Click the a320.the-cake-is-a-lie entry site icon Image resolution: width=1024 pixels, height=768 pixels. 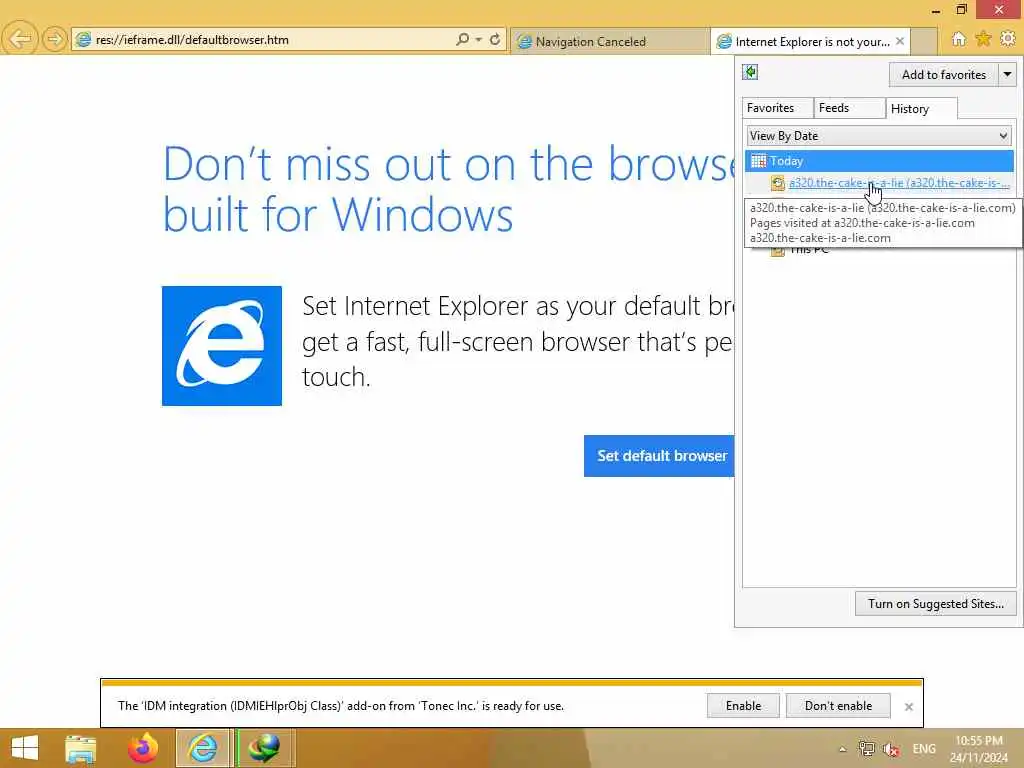[x=777, y=184]
